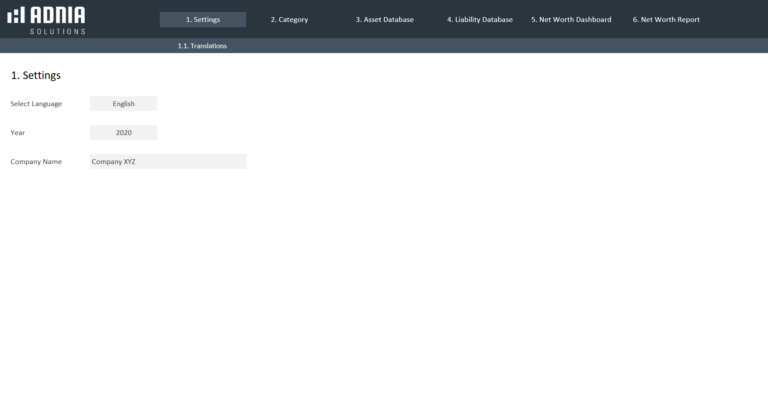
Task: Click the ADNIA bar-chart logo icon
Action: coord(16,16)
